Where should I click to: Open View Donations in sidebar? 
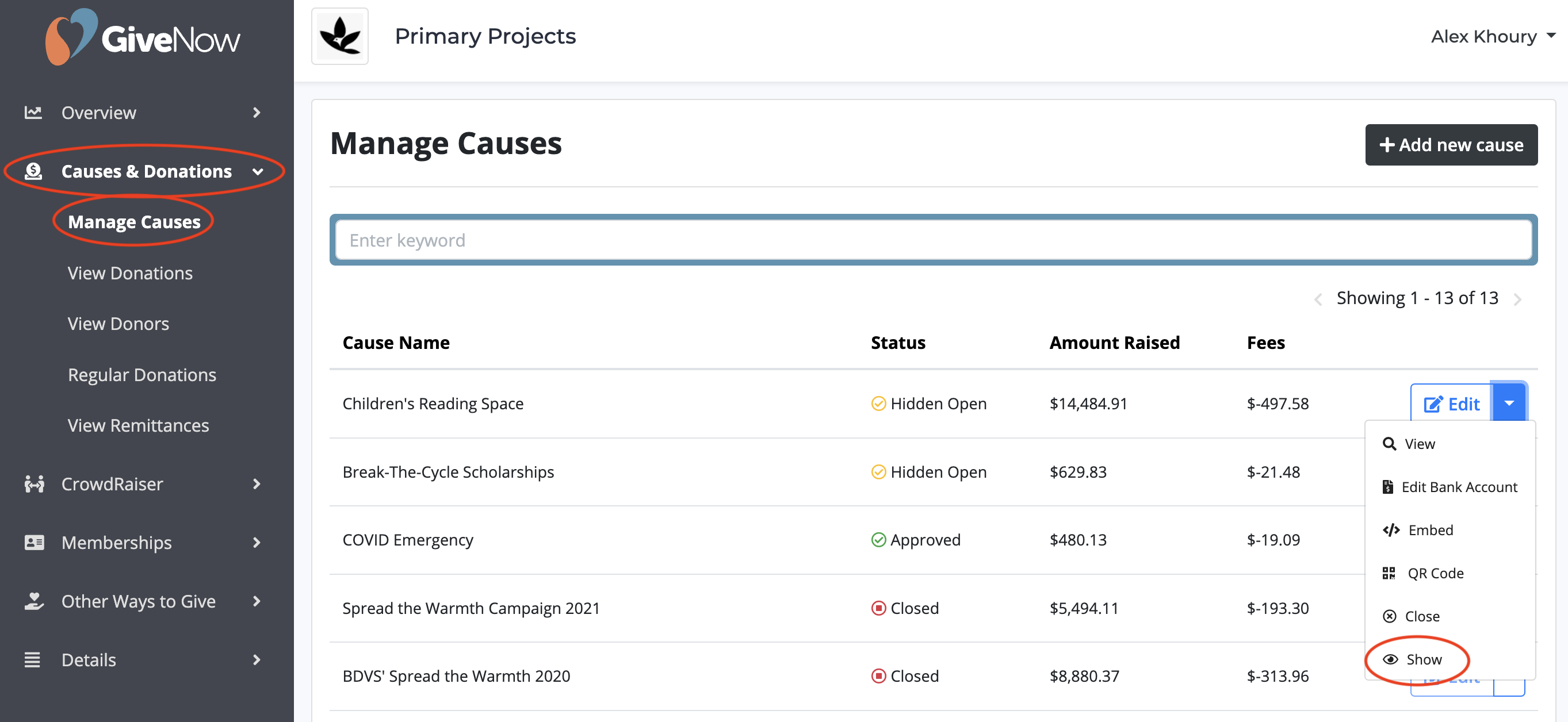pos(130,273)
